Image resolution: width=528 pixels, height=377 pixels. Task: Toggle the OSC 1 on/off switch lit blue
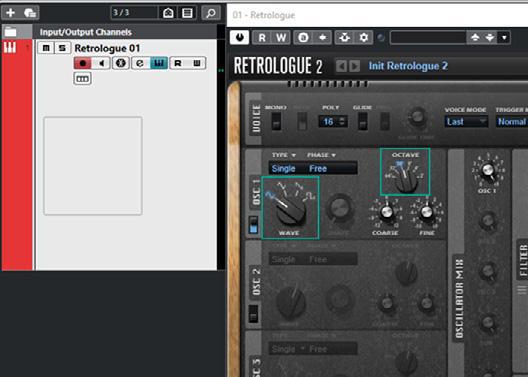pos(253,225)
